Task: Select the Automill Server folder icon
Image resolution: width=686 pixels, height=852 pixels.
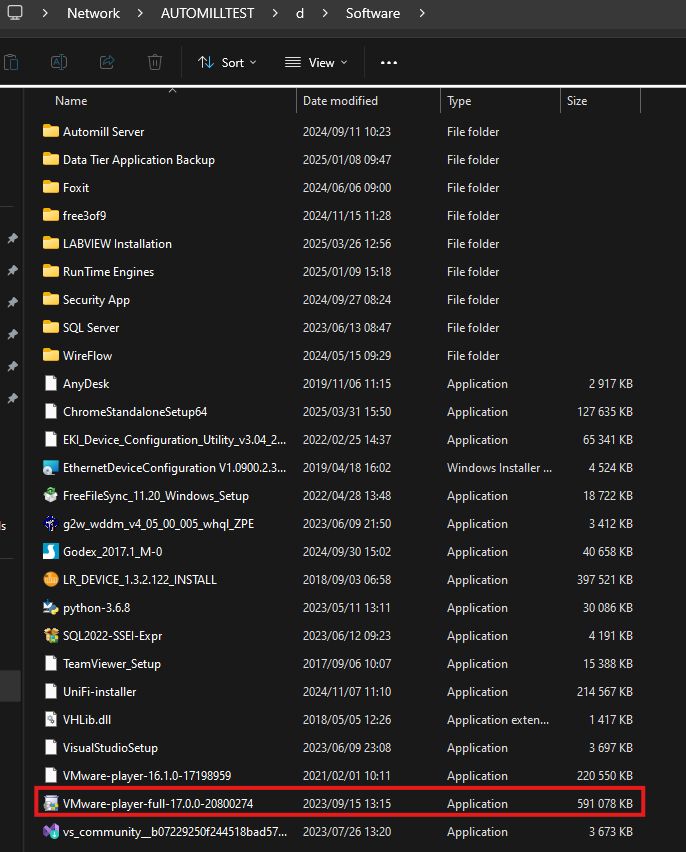Action: tap(51, 131)
